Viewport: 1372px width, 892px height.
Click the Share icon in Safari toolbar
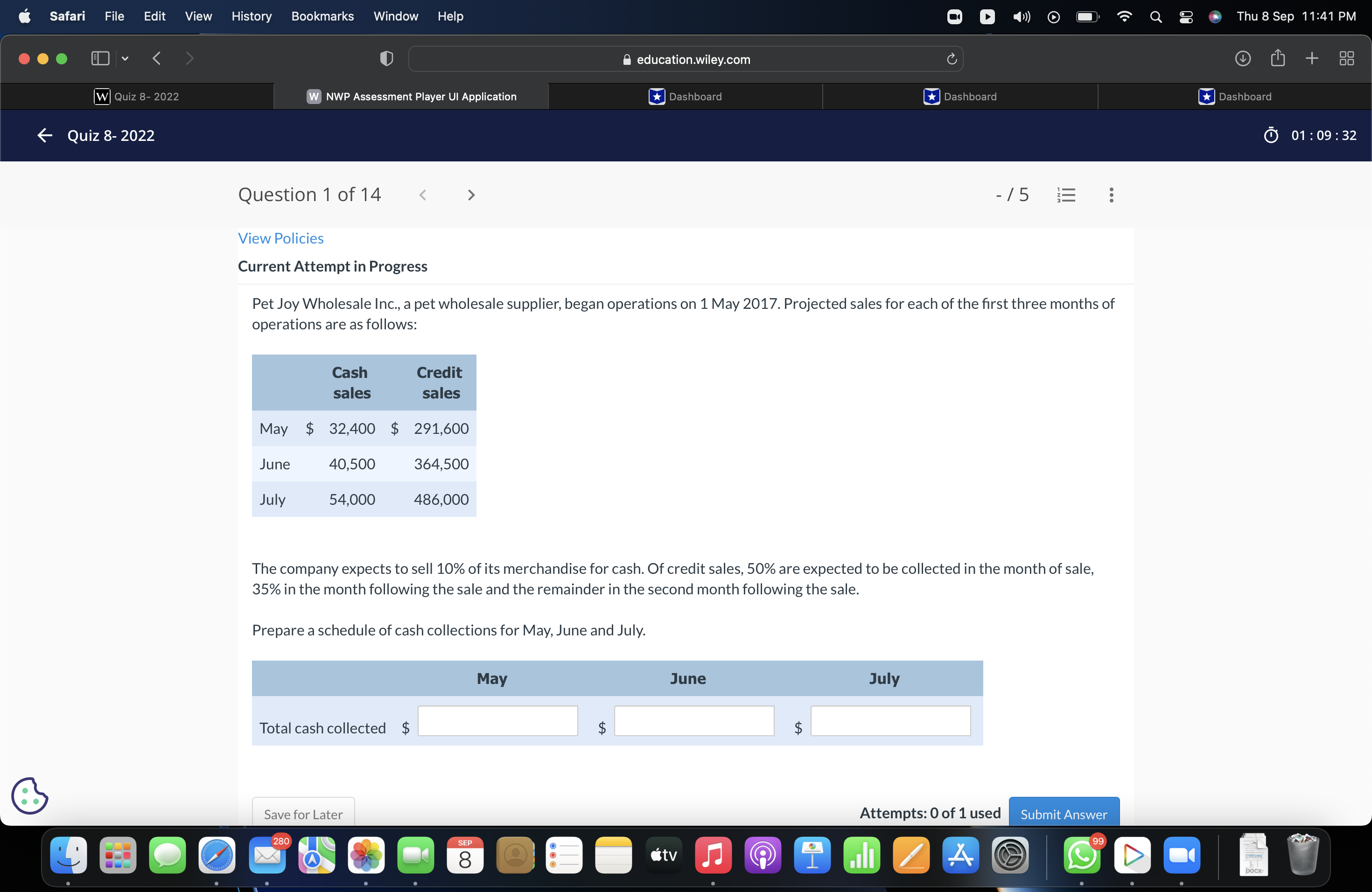tap(1277, 58)
